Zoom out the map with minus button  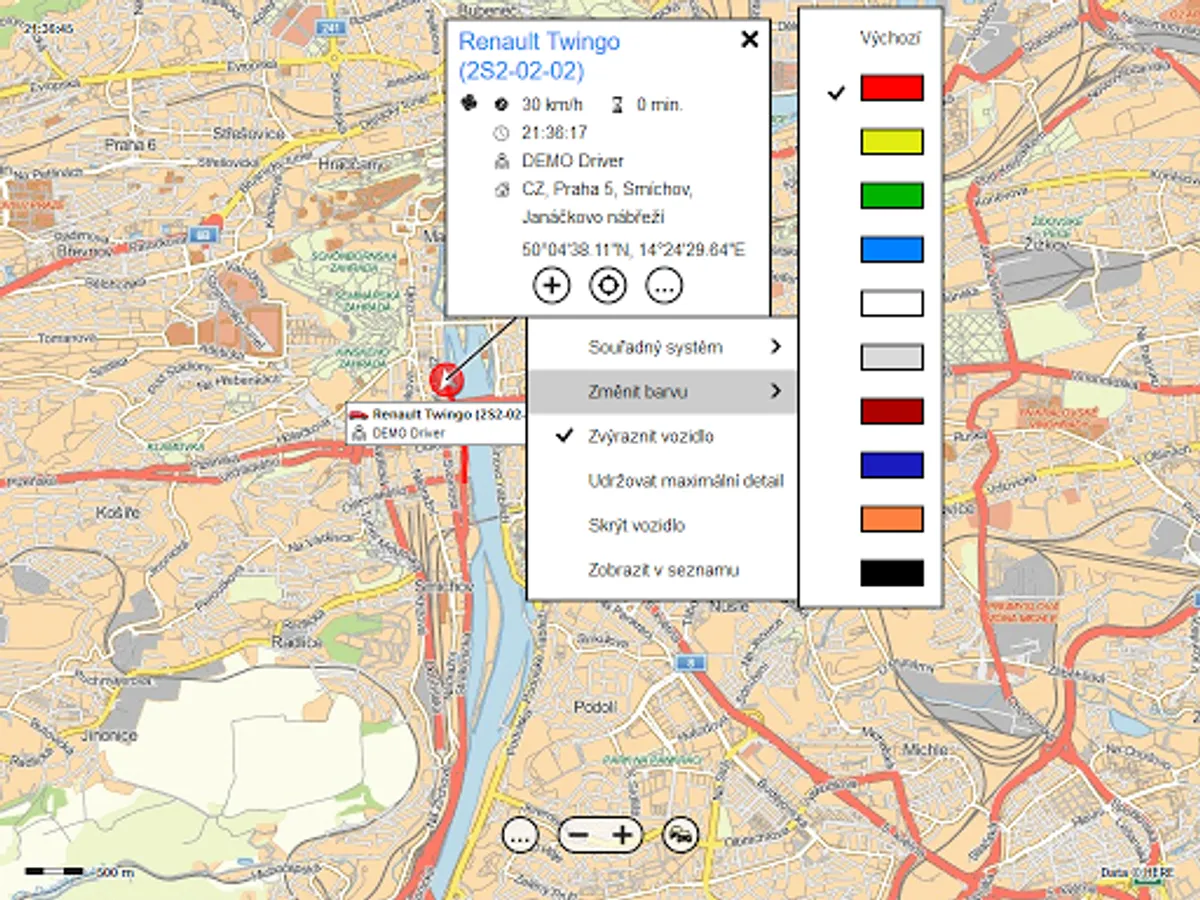579,834
